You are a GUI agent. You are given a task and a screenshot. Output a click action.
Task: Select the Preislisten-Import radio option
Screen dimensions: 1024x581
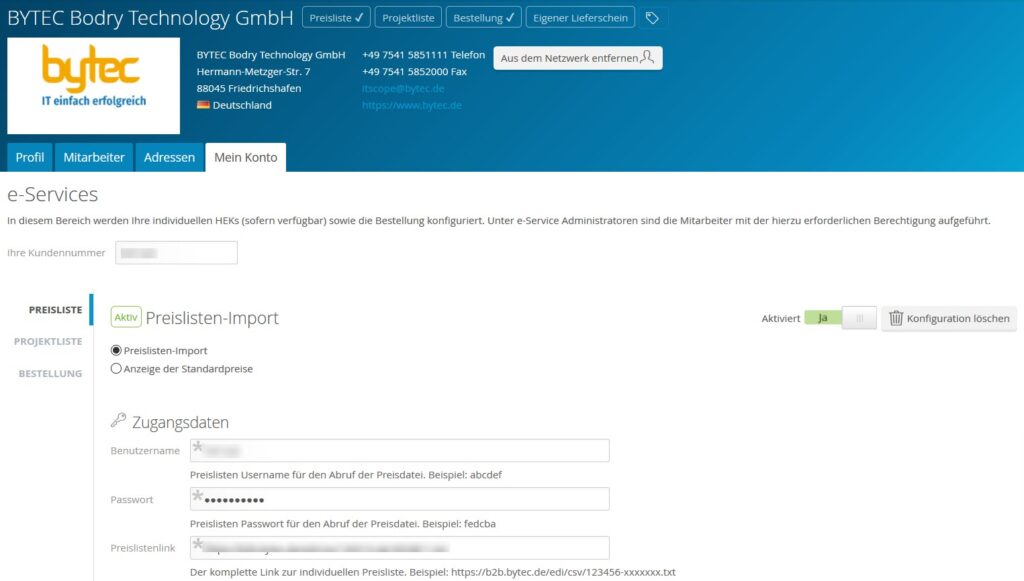pos(116,351)
